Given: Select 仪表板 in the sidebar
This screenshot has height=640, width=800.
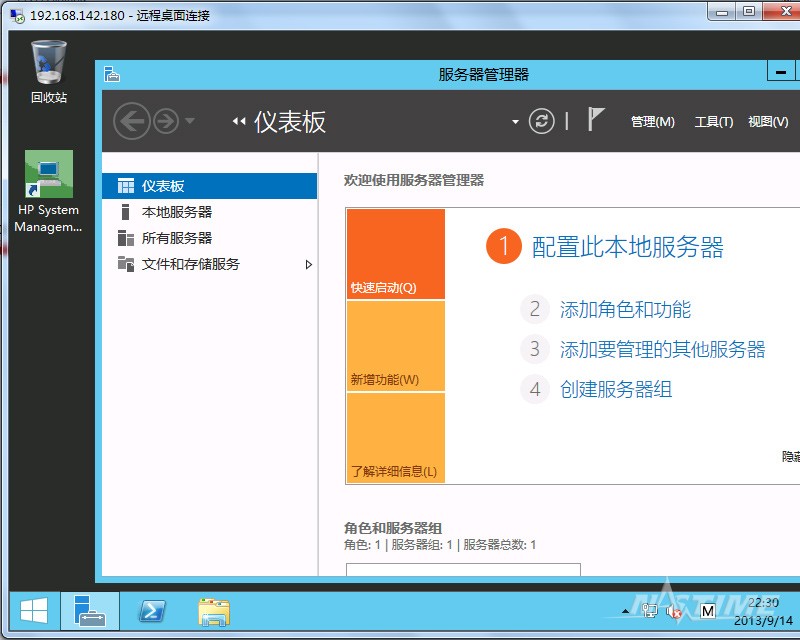Looking at the screenshot, I should pyautogui.click(x=210, y=186).
